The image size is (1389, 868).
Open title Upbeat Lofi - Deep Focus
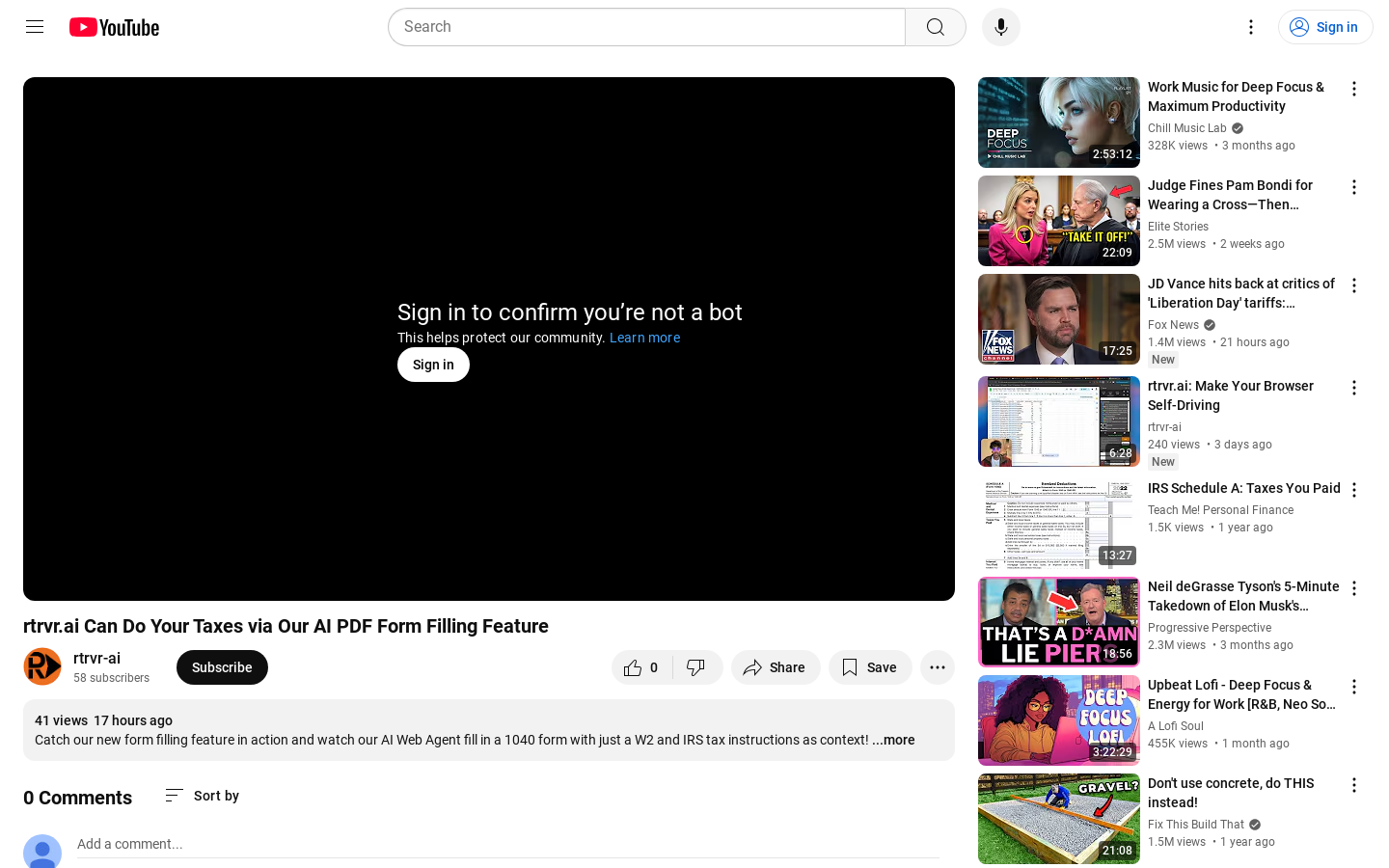tap(1241, 694)
